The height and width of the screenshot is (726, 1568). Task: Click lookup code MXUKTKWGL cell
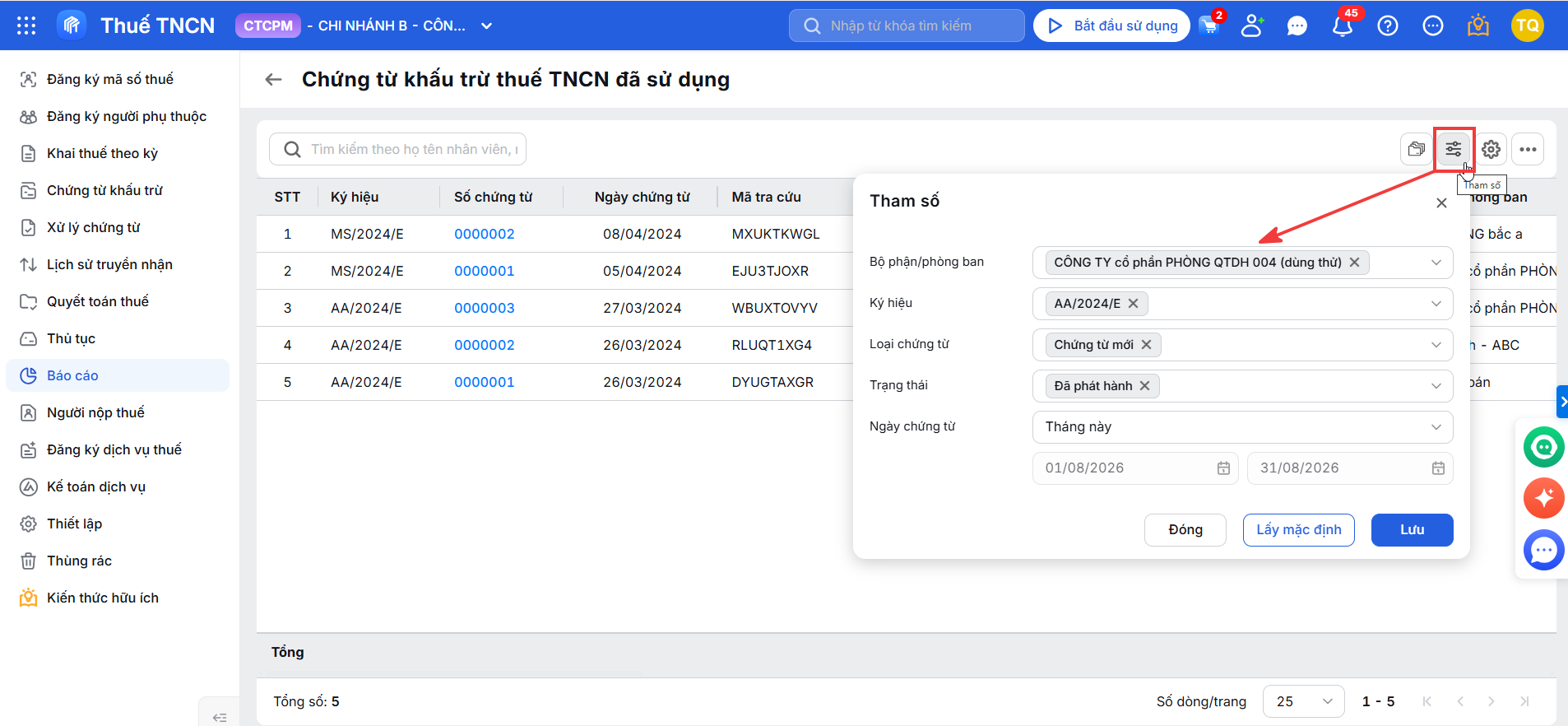tap(776, 234)
